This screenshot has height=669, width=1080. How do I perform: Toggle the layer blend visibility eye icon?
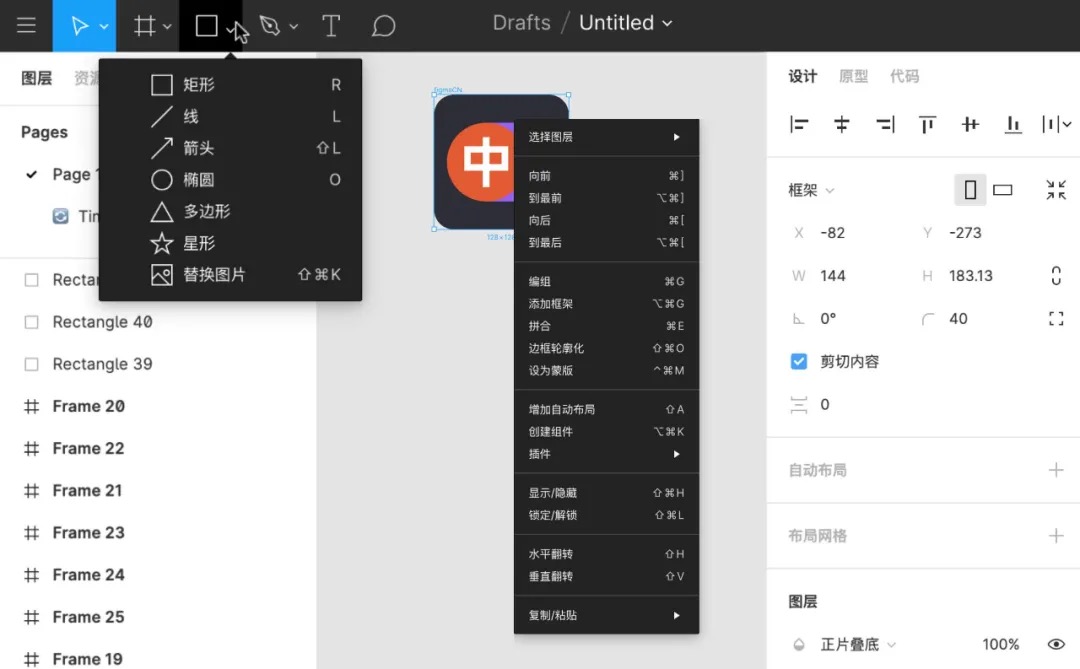1057,644
